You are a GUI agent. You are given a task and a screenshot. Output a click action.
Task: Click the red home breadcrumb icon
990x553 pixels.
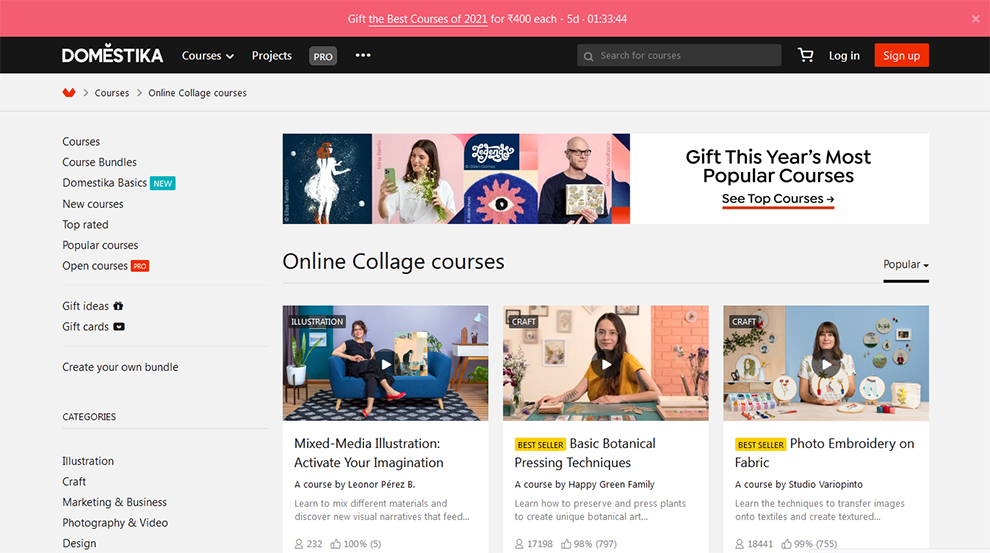(69, 93)
